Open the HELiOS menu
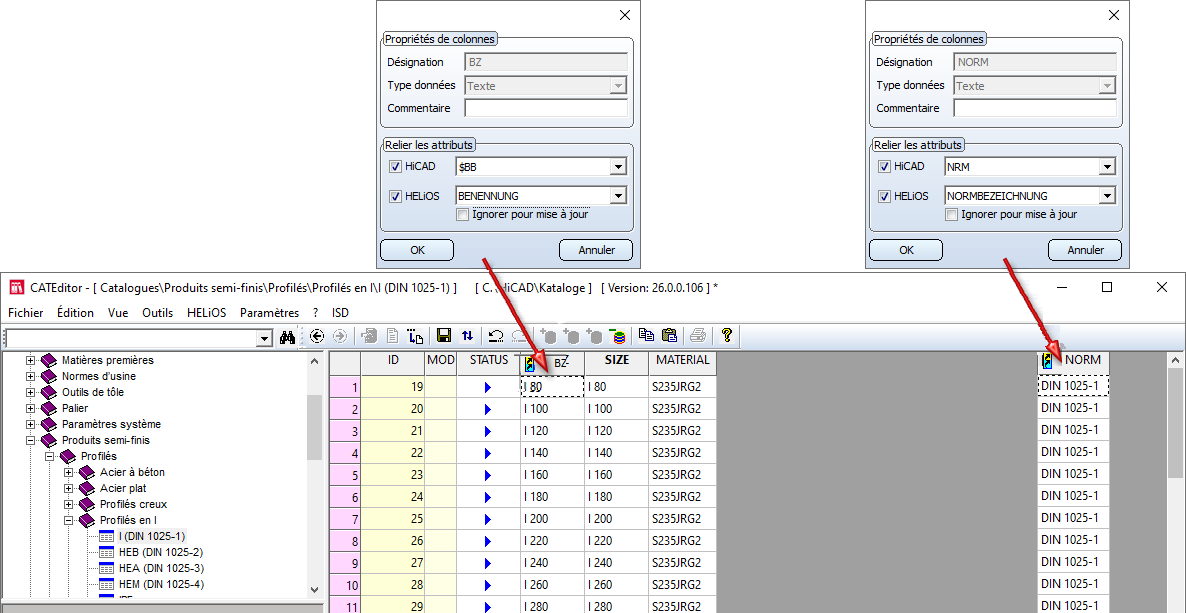 206,313
